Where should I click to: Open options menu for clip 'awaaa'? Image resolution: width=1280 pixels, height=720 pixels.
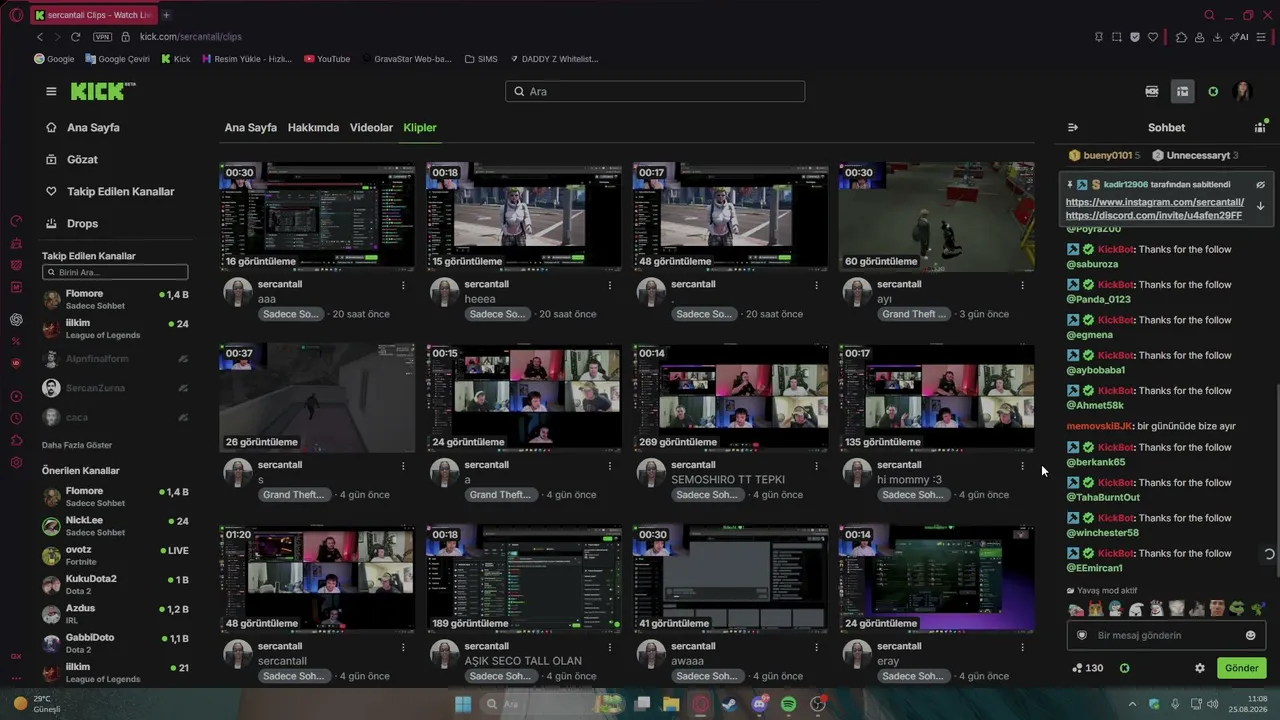pyautogui.click(x=816, y=647)
